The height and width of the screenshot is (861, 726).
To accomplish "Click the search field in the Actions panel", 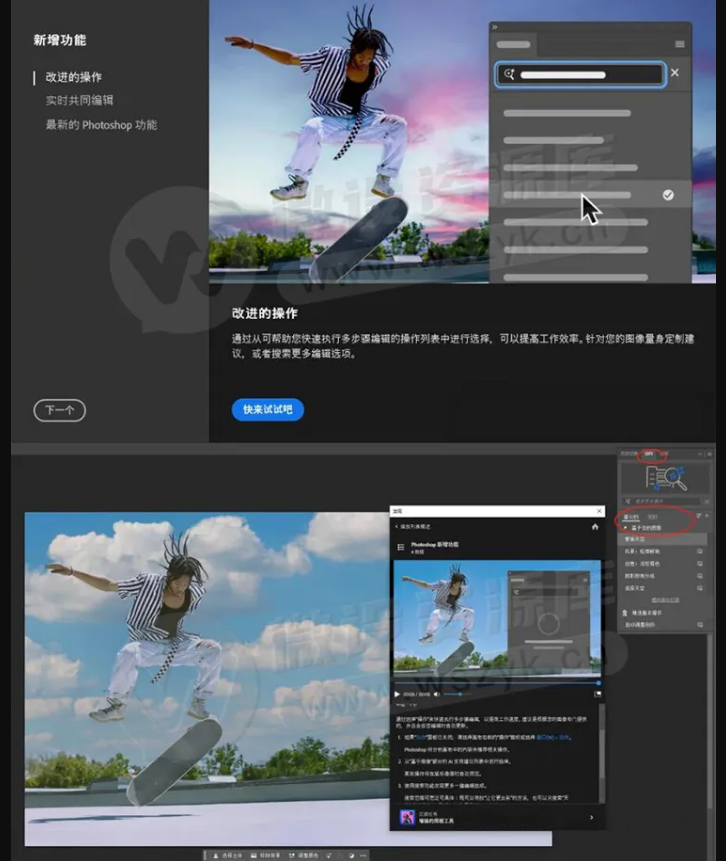I will tap(662, 501).
